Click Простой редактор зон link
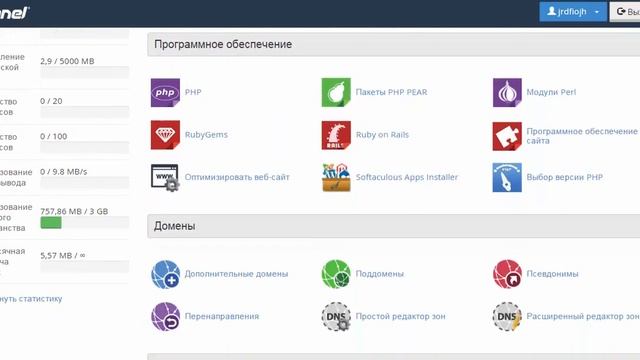The height and width of the screenshot is (360, 640). tap(400, 316)
